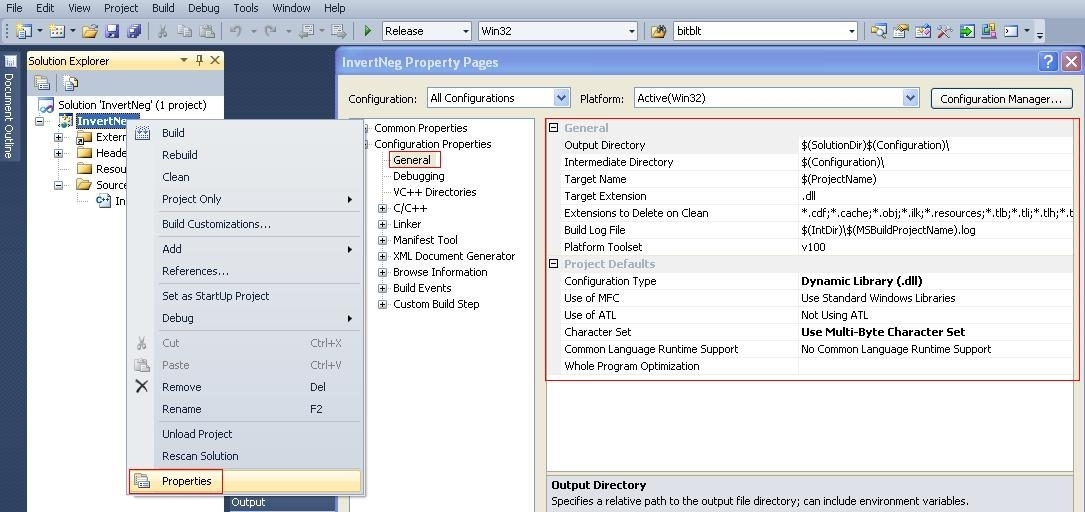Click the Paste clipboard toolbar icon
This screenshot has height=512, width=1085.
[207, 31]
